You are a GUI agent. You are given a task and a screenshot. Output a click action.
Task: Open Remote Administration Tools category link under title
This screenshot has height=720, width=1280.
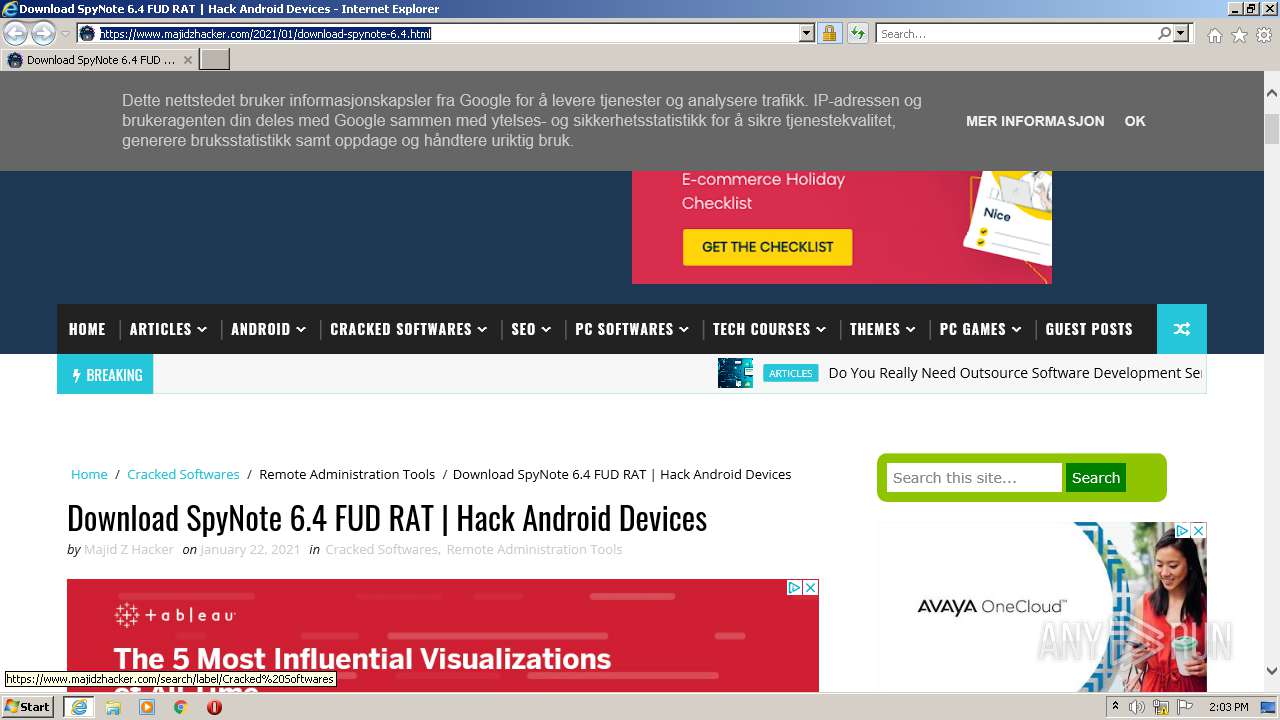(x=534, y=549)
